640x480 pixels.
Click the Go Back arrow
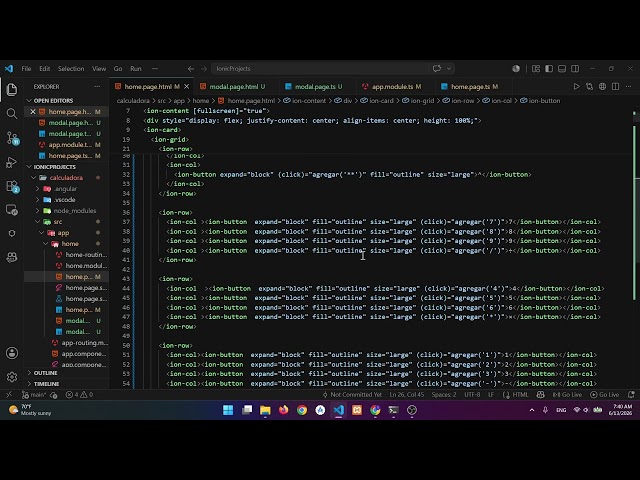point(191,69)
